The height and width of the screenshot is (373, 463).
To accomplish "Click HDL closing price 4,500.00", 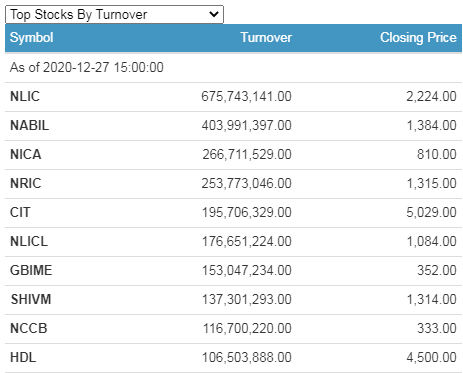I will tap(431, 358).
